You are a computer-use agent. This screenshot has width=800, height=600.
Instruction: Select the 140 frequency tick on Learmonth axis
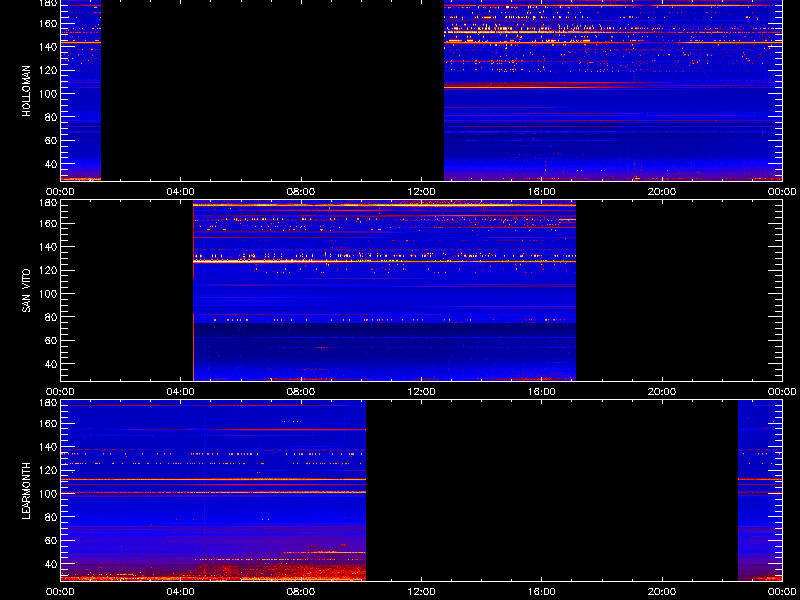point(49,447)
